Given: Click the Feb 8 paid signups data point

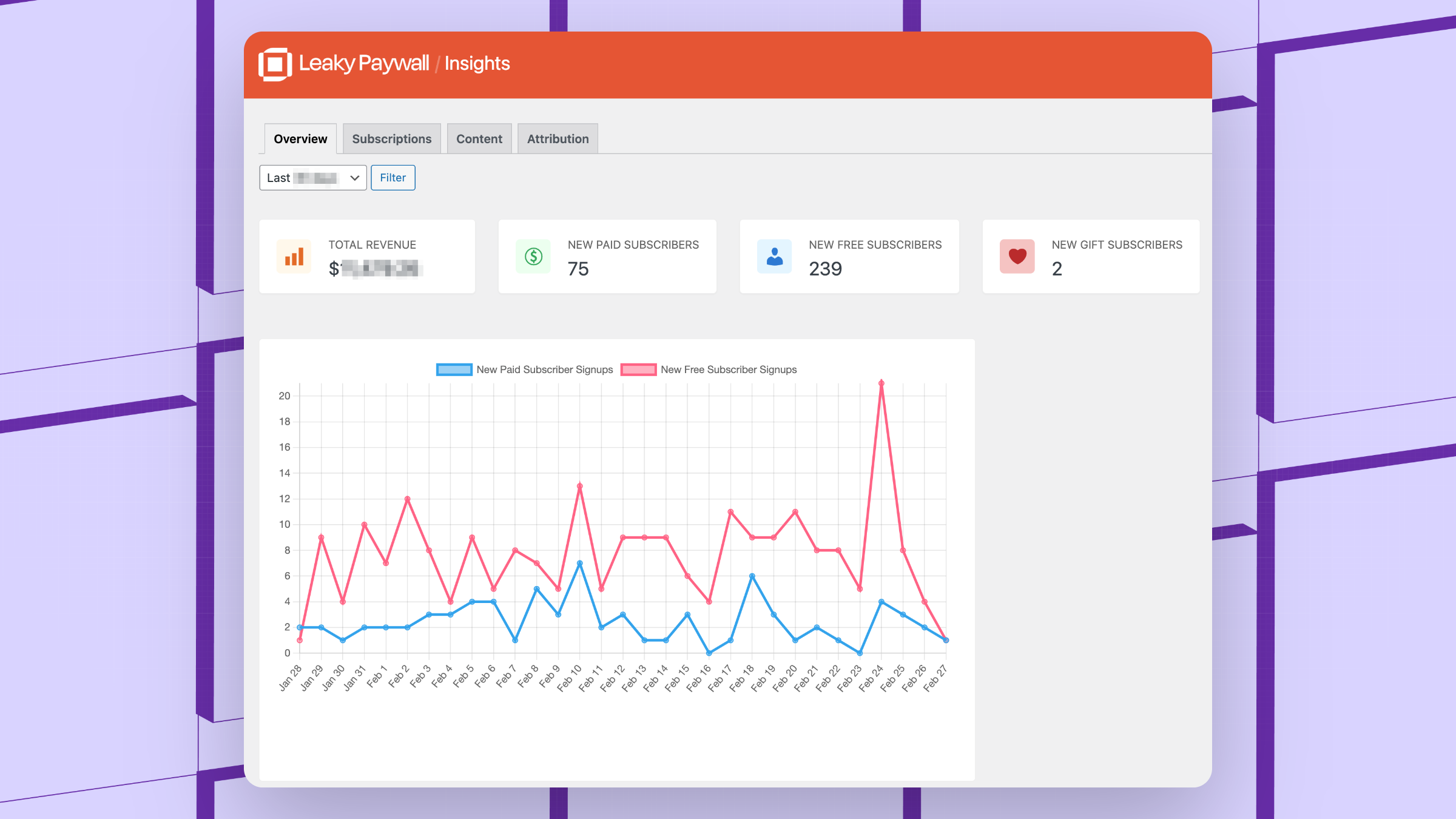Looking at the screenshot, I should (537, 589).
